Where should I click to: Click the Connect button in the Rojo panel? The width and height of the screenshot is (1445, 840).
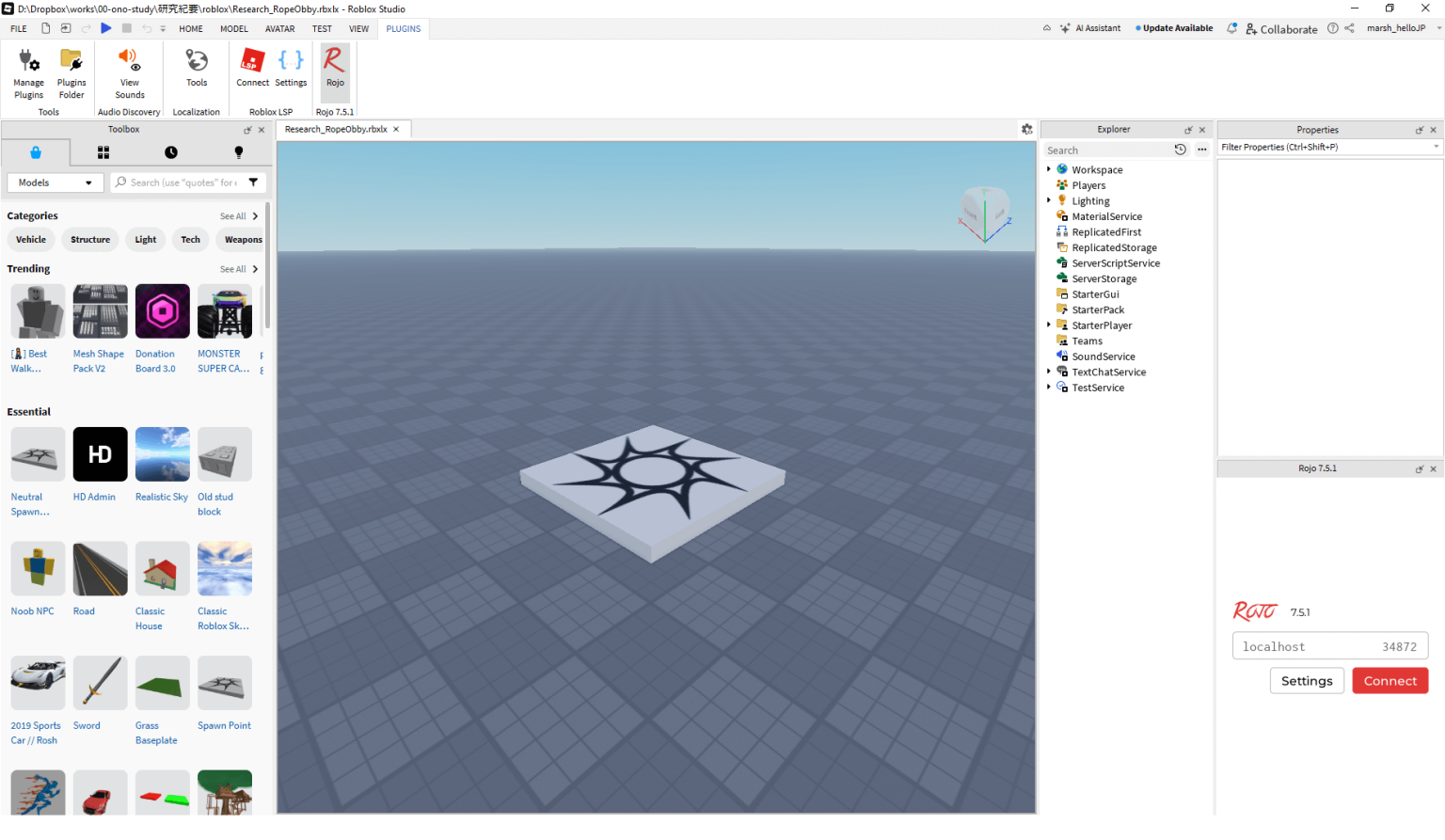click(1389, 680)
